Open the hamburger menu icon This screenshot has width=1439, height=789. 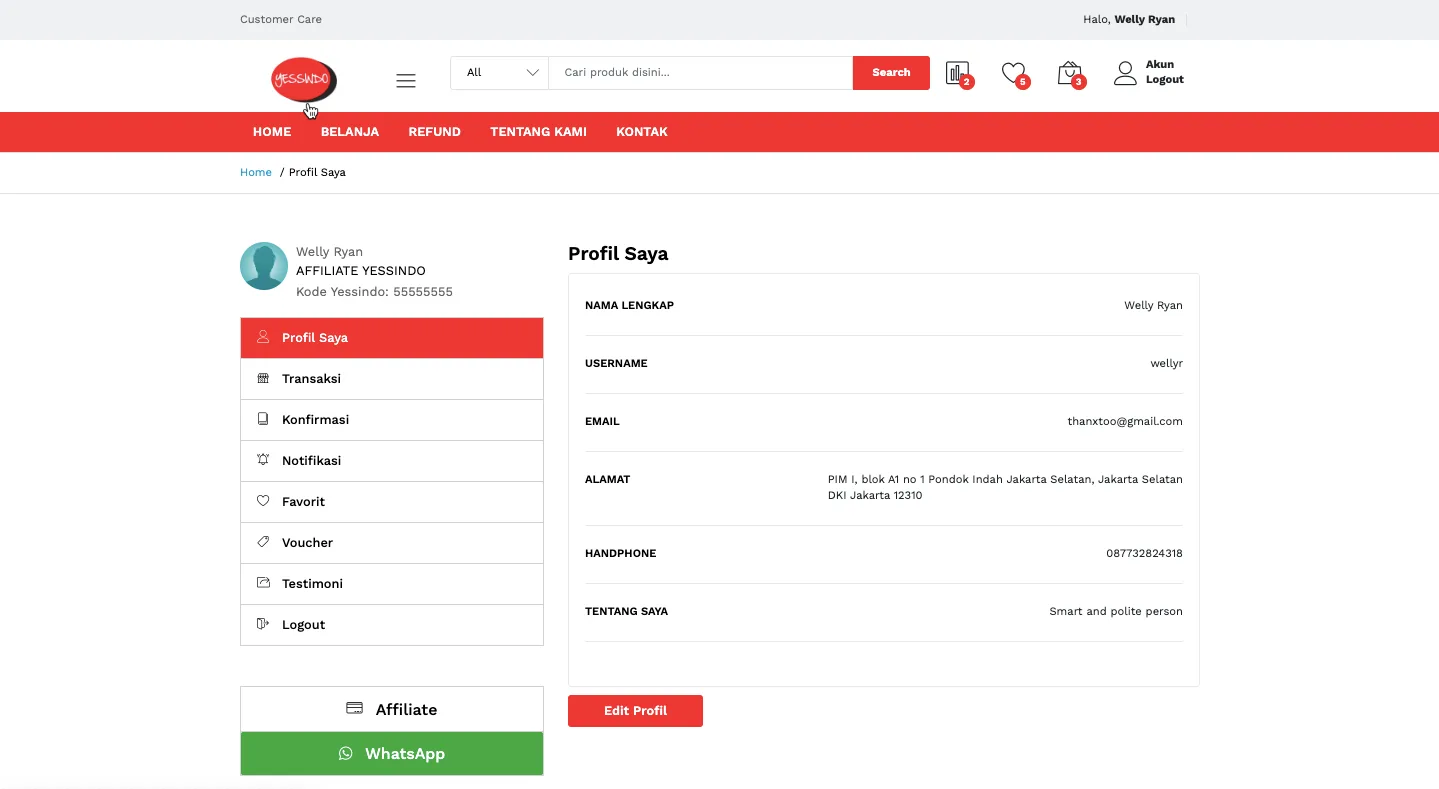(406, 81)
